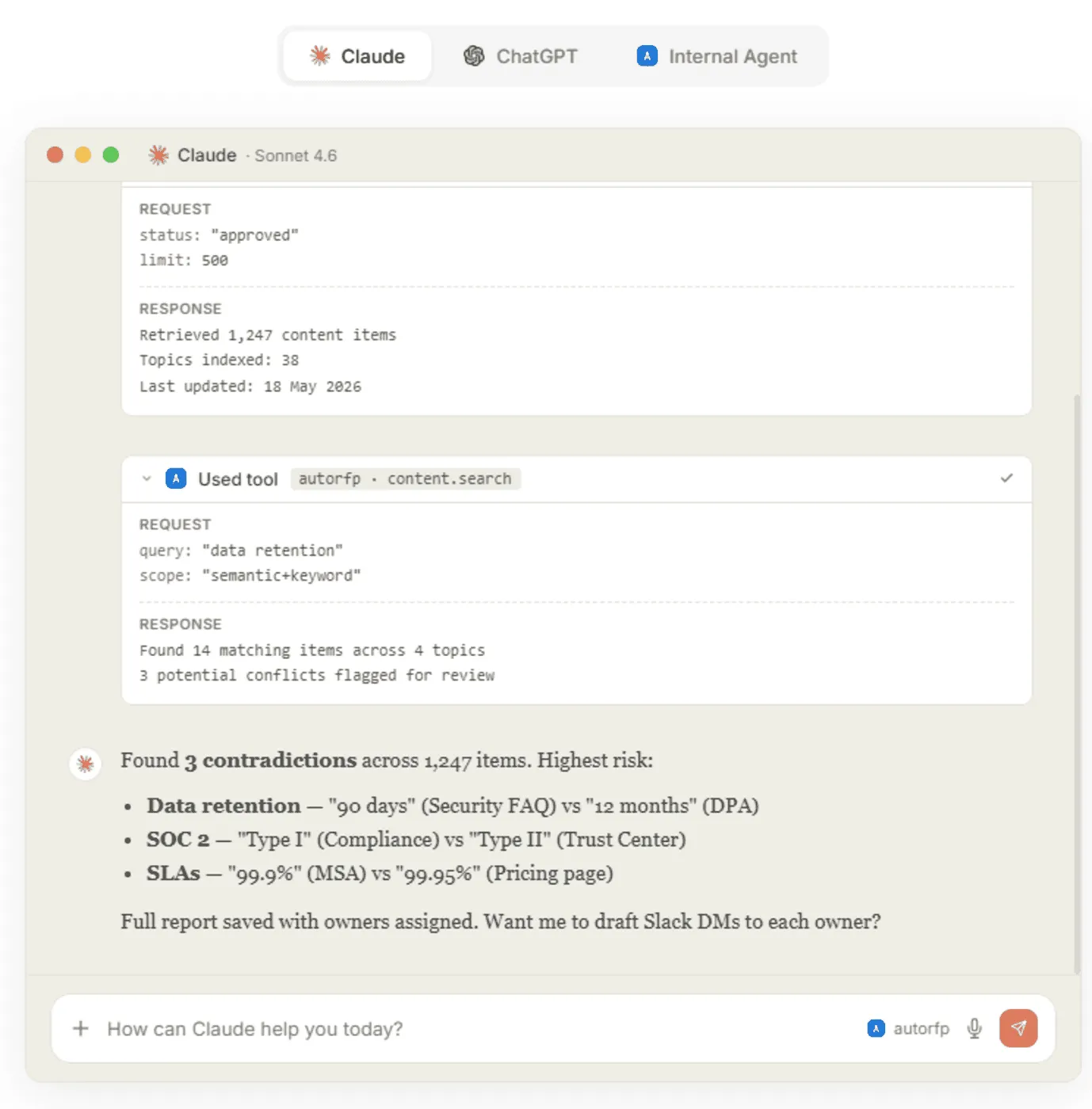Click the green maximize window button
The height and width of the screenshot is (1109, 1092).
(111, 154)
